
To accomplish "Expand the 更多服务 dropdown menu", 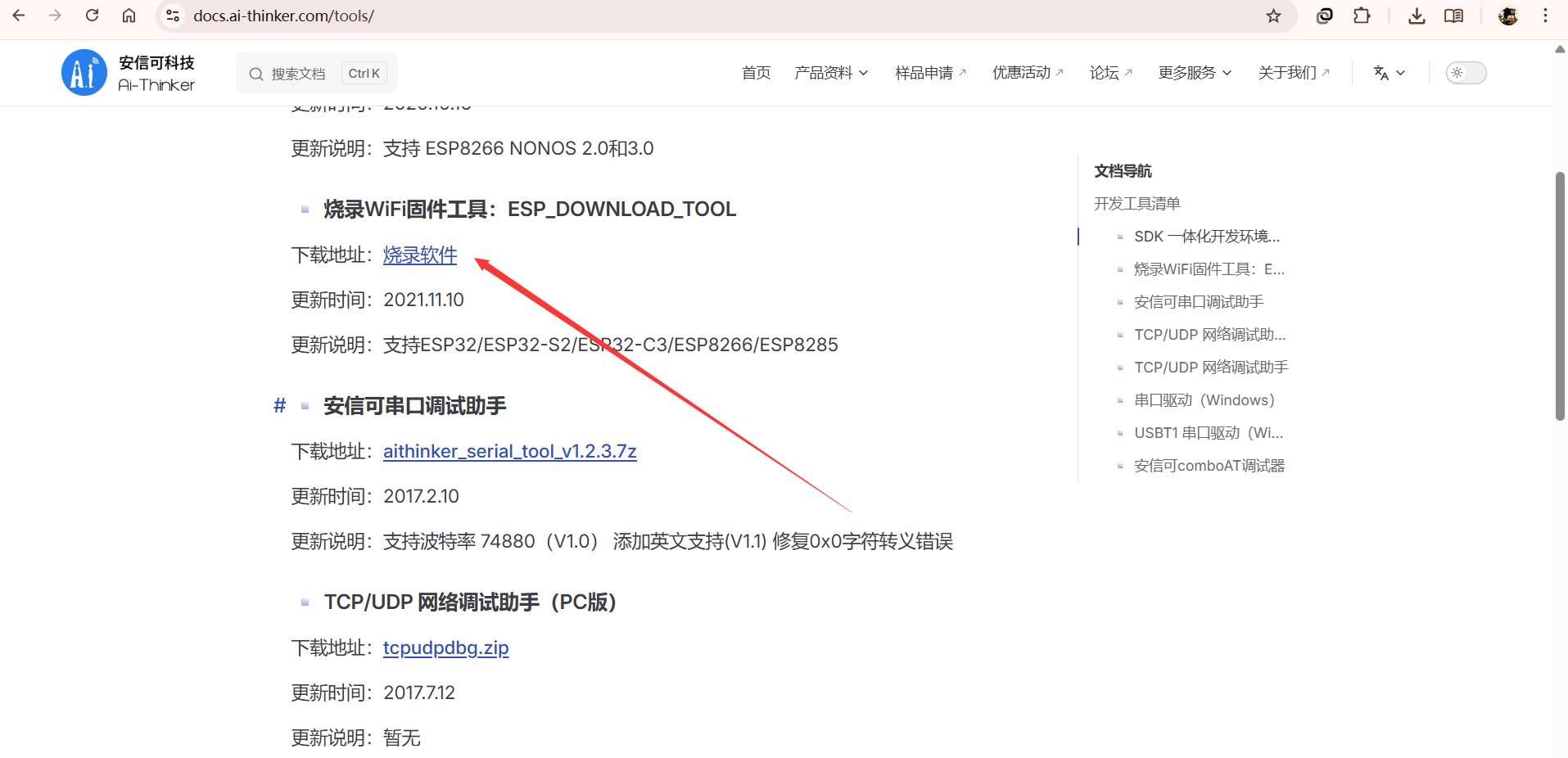I will 1195,73.
